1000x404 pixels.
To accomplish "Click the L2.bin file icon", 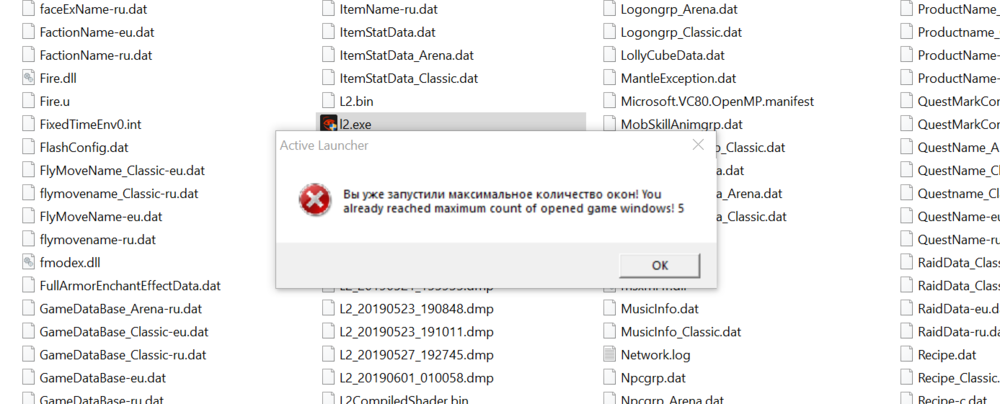I will coord(329,101).
